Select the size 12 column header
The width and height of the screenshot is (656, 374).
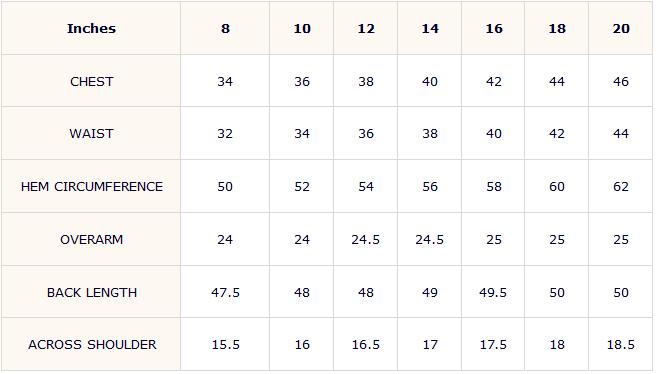coord(366,28)
